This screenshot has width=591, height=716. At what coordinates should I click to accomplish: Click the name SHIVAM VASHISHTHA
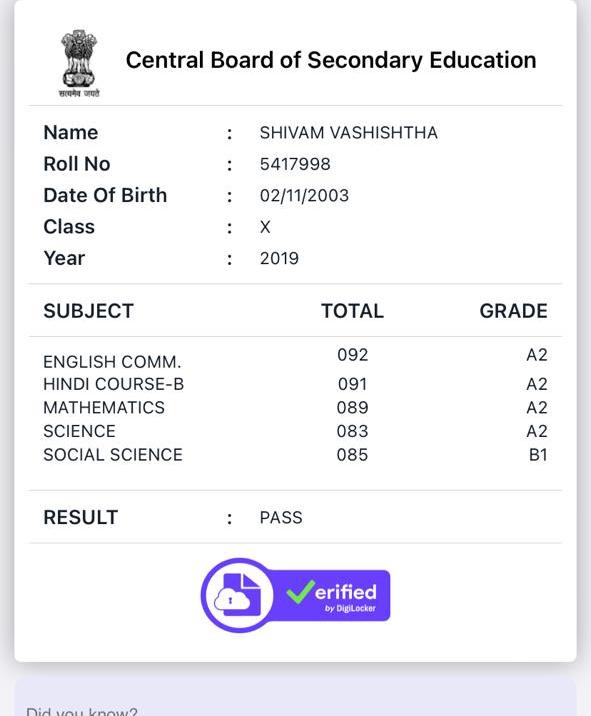pyautogui.click(x=349, y=133)
